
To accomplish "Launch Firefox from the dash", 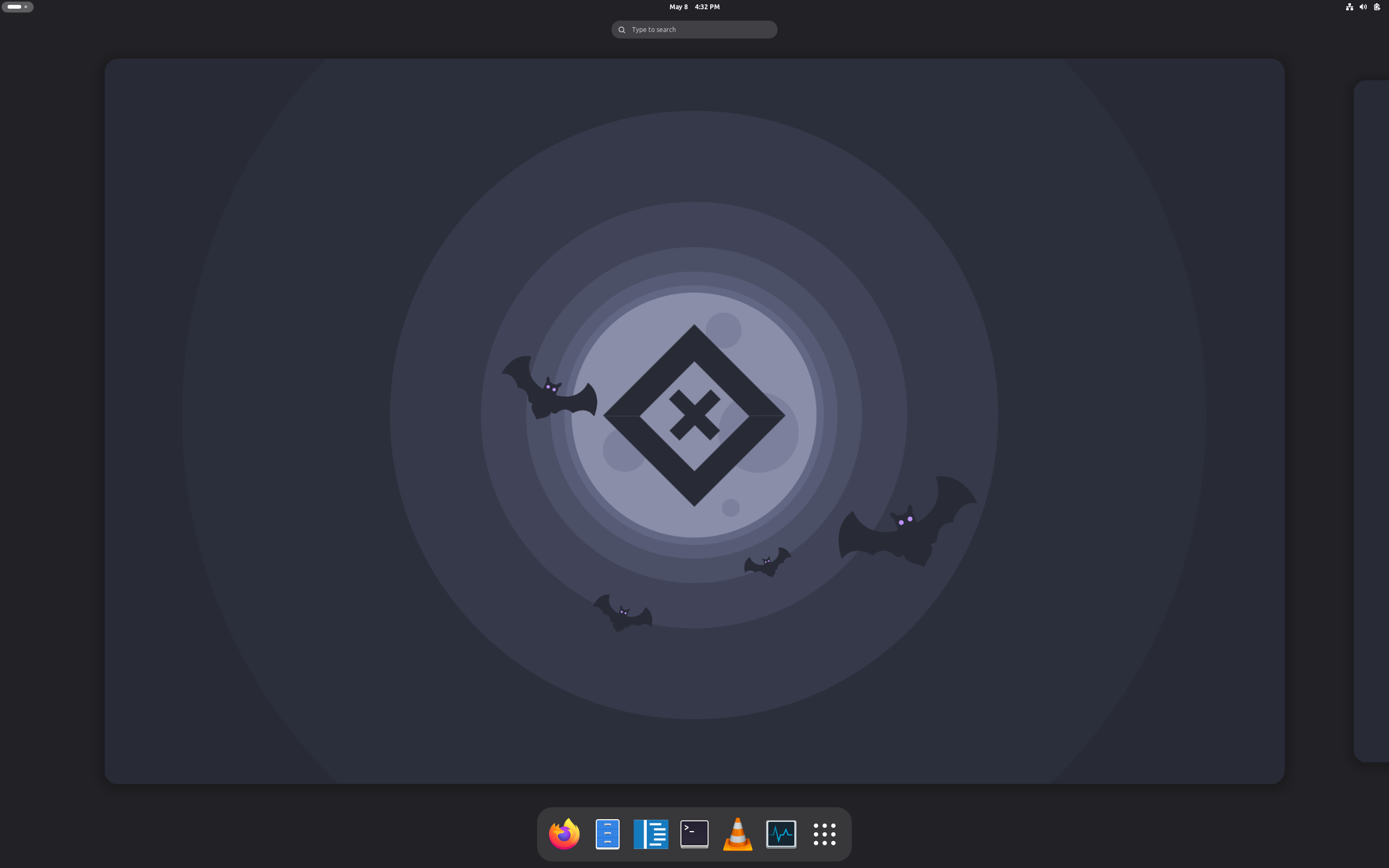I will point(564,834).
